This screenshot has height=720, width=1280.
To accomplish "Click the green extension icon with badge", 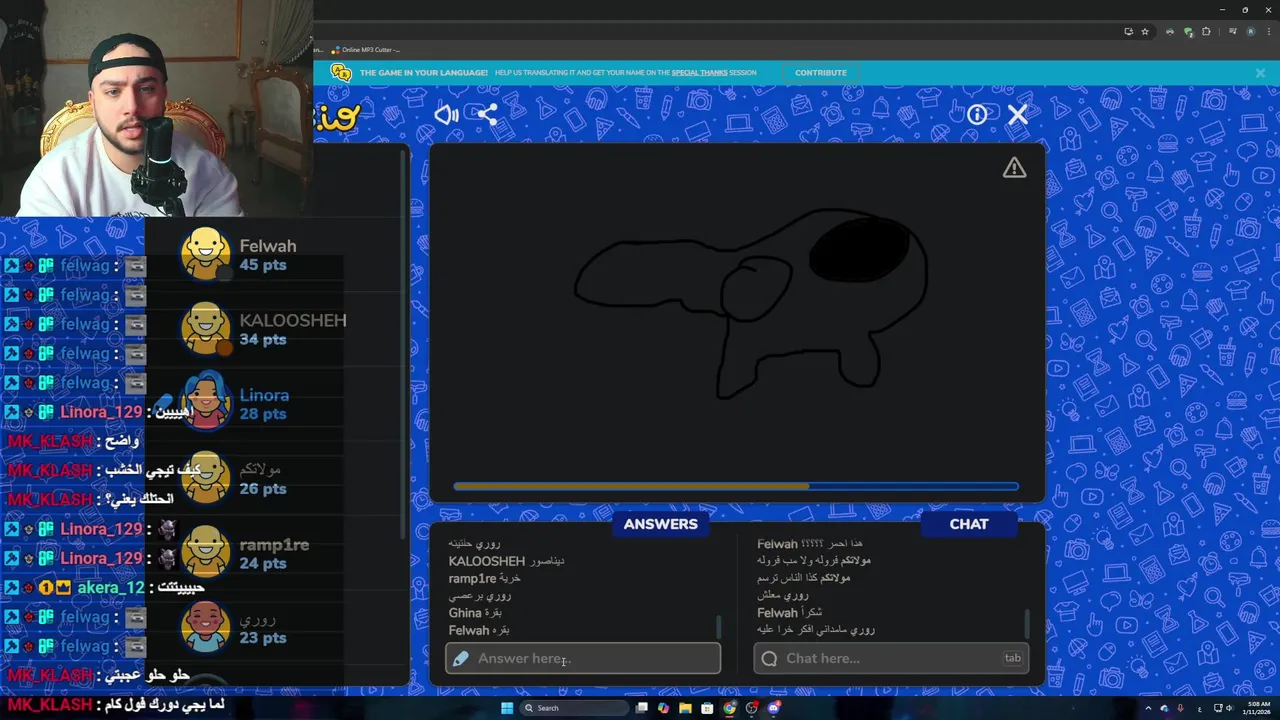I will (x=1188, y=32).
